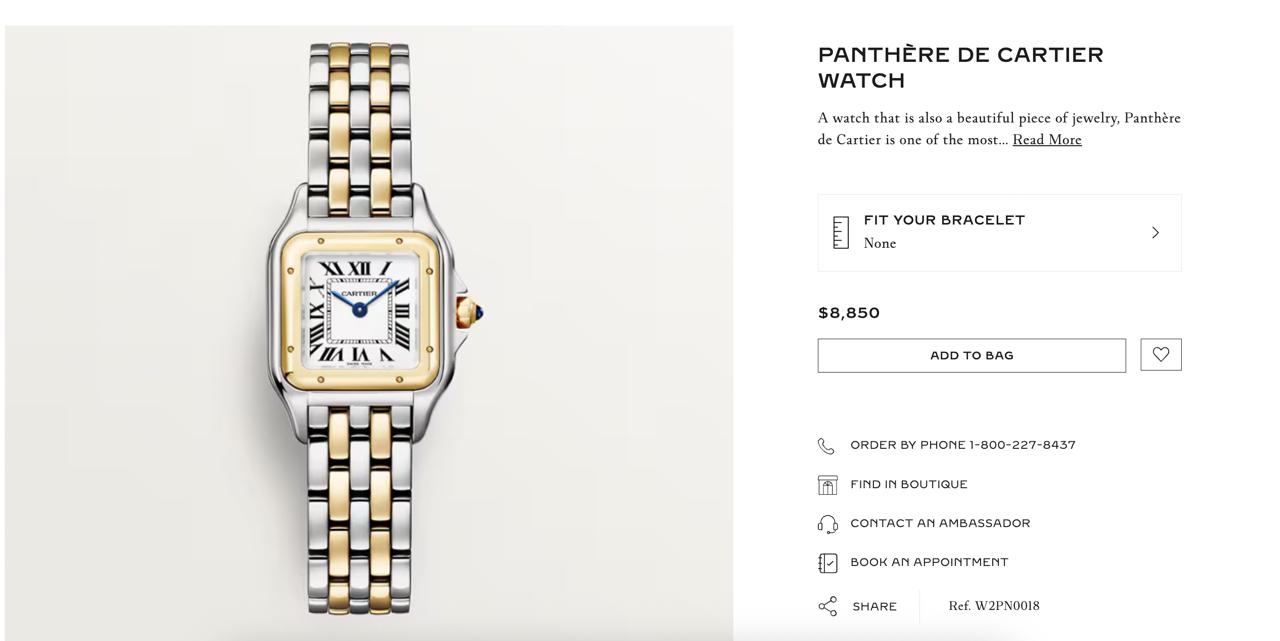Click the phone icon for ordering

pos(827,446)
